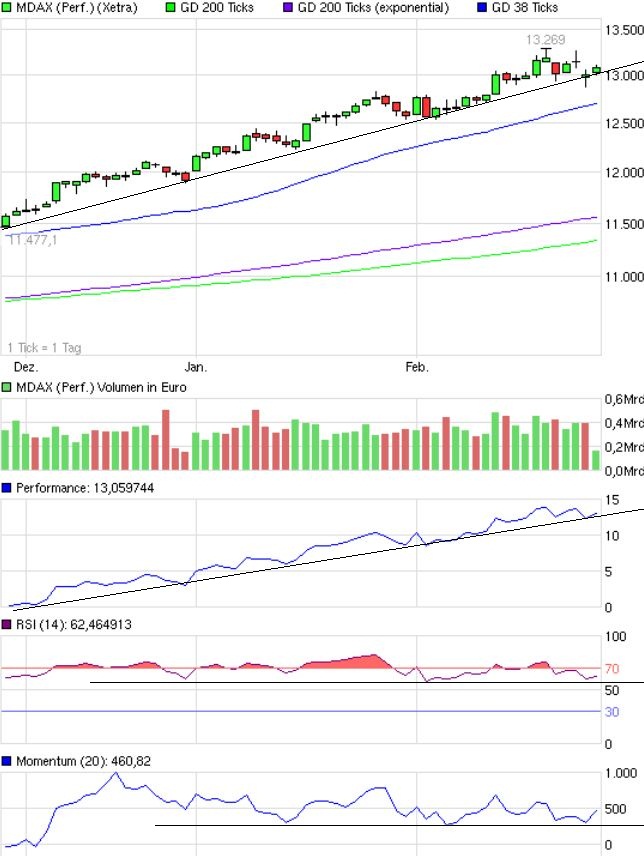This screenshot has width=644, height=856.
Task: Click the Feb. month axis label
Action: [x=417, y=367]
